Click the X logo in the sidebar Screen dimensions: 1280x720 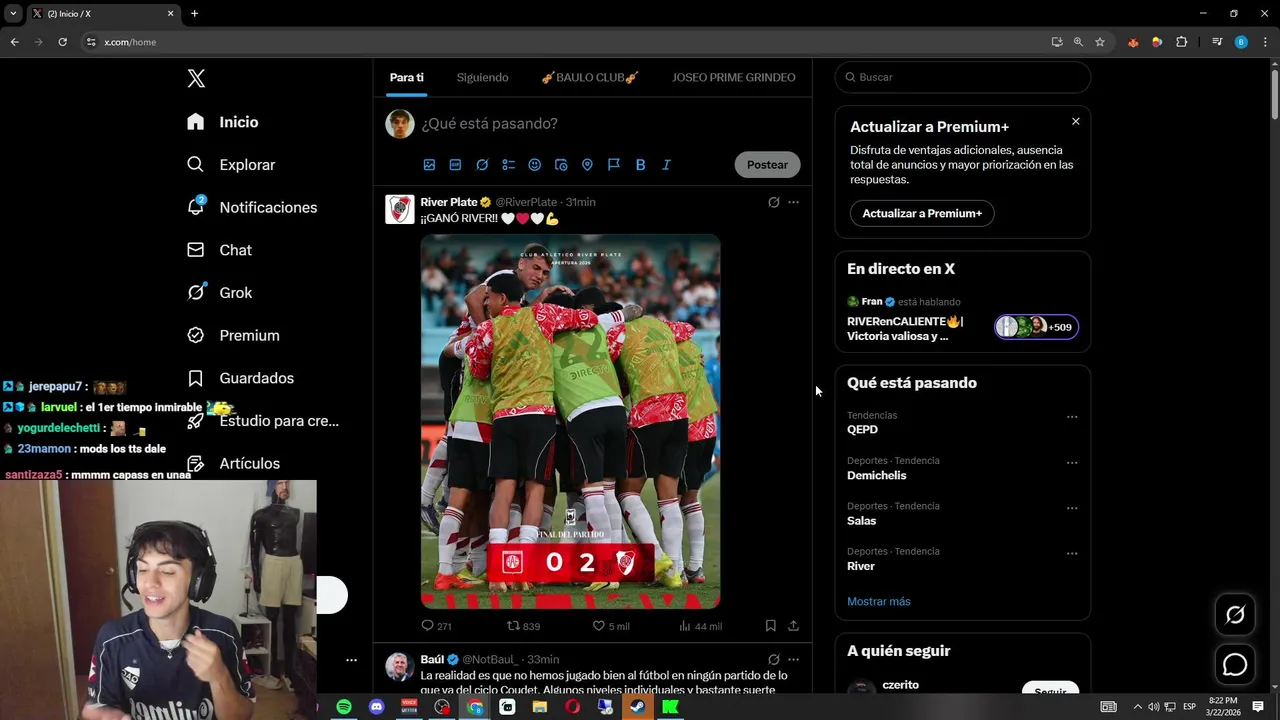tap(196, 79)
